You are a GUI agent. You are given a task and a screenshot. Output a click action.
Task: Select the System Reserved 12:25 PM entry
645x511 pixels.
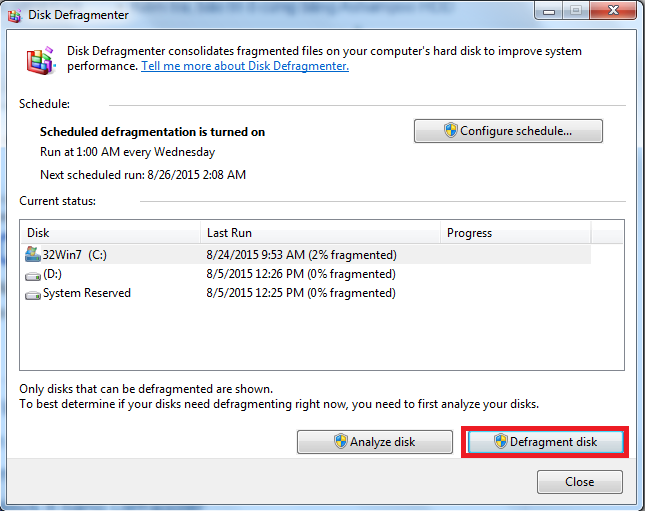(301, 294)
